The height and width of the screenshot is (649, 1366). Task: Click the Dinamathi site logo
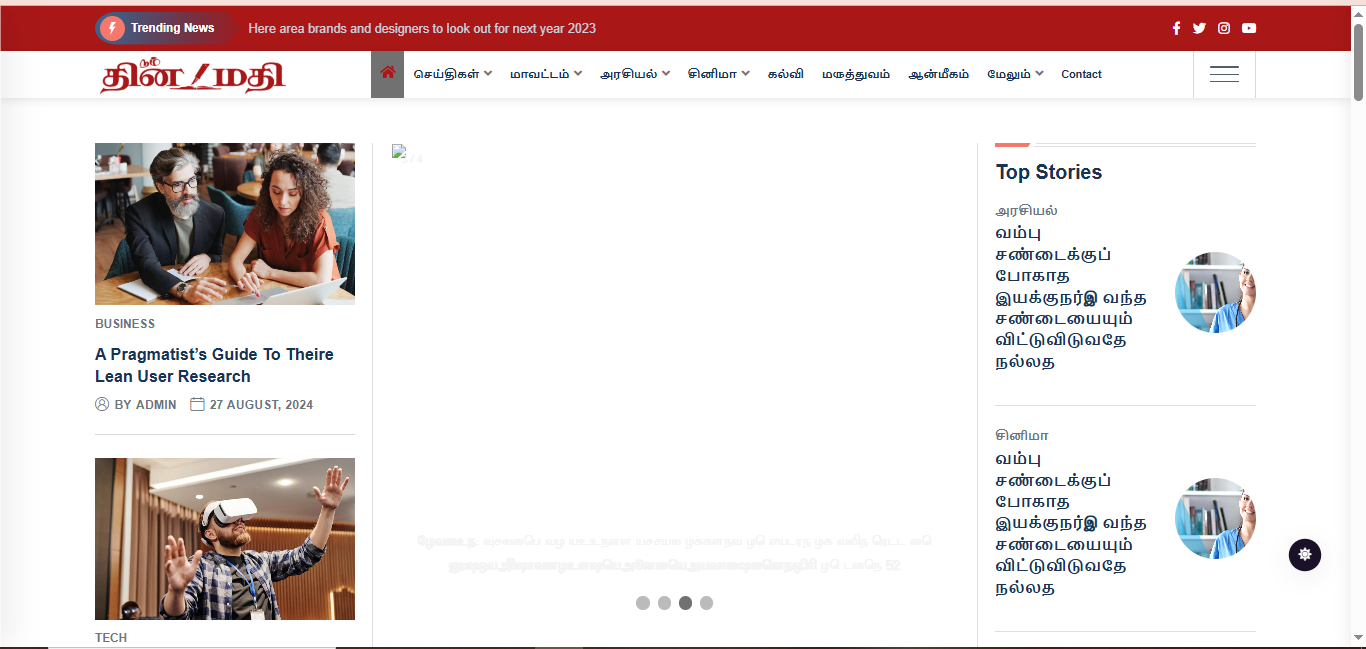(192, 75)
